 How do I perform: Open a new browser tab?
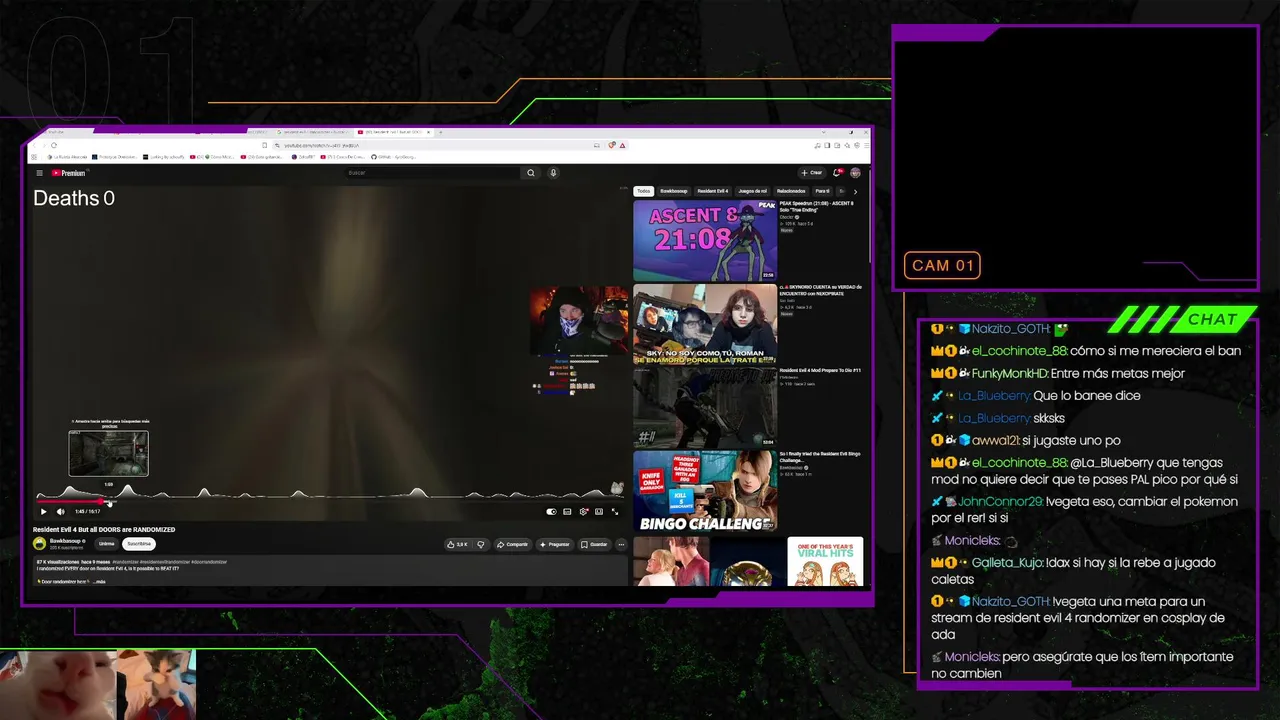[x=441, y=132]
